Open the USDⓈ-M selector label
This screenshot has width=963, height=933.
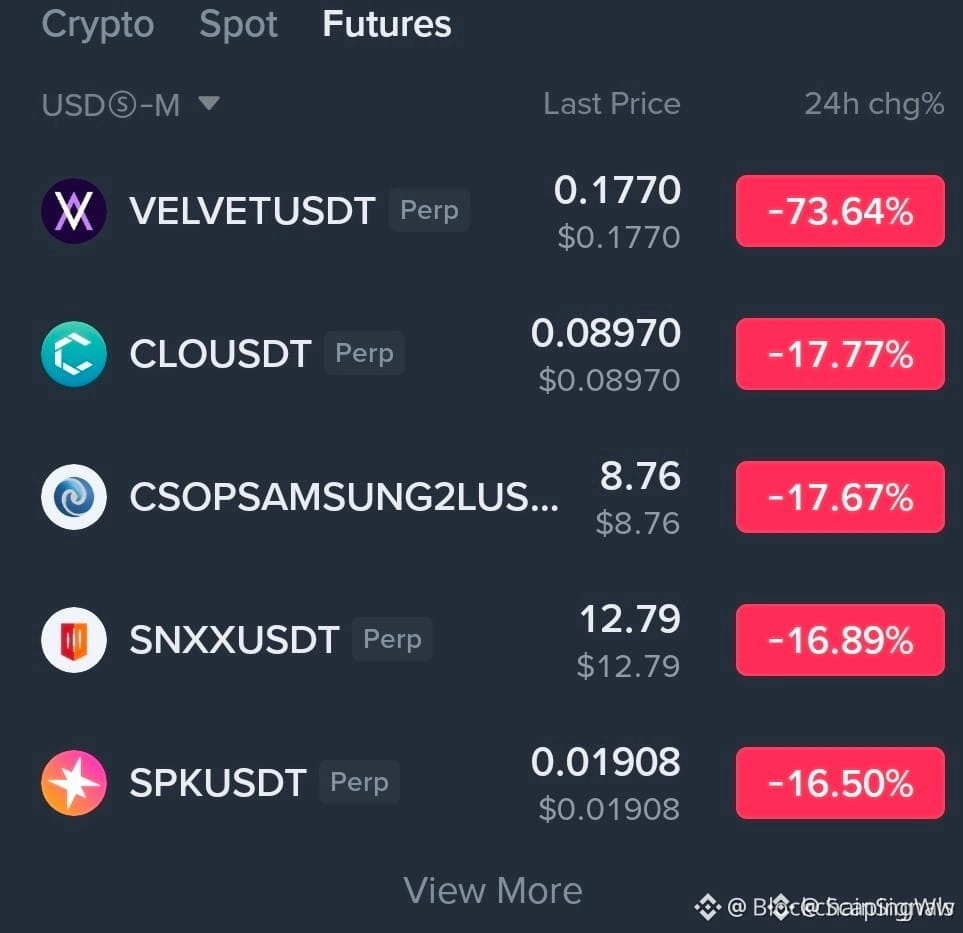click(x=111, y=104)
